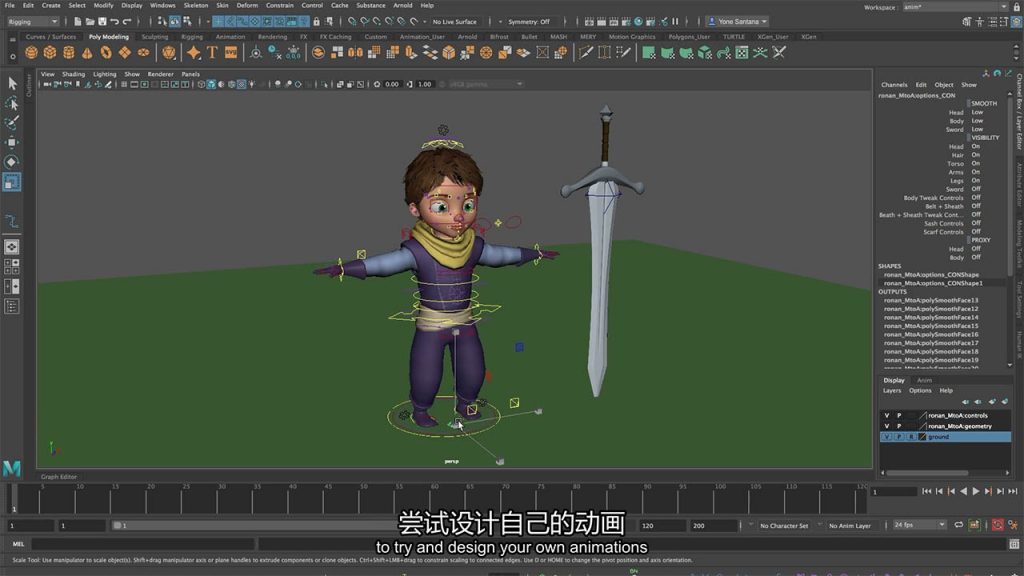Click Options in the Layer Editor
Image resolution: width=1024 pixels, height=576 pixels.
coord(920,391)
